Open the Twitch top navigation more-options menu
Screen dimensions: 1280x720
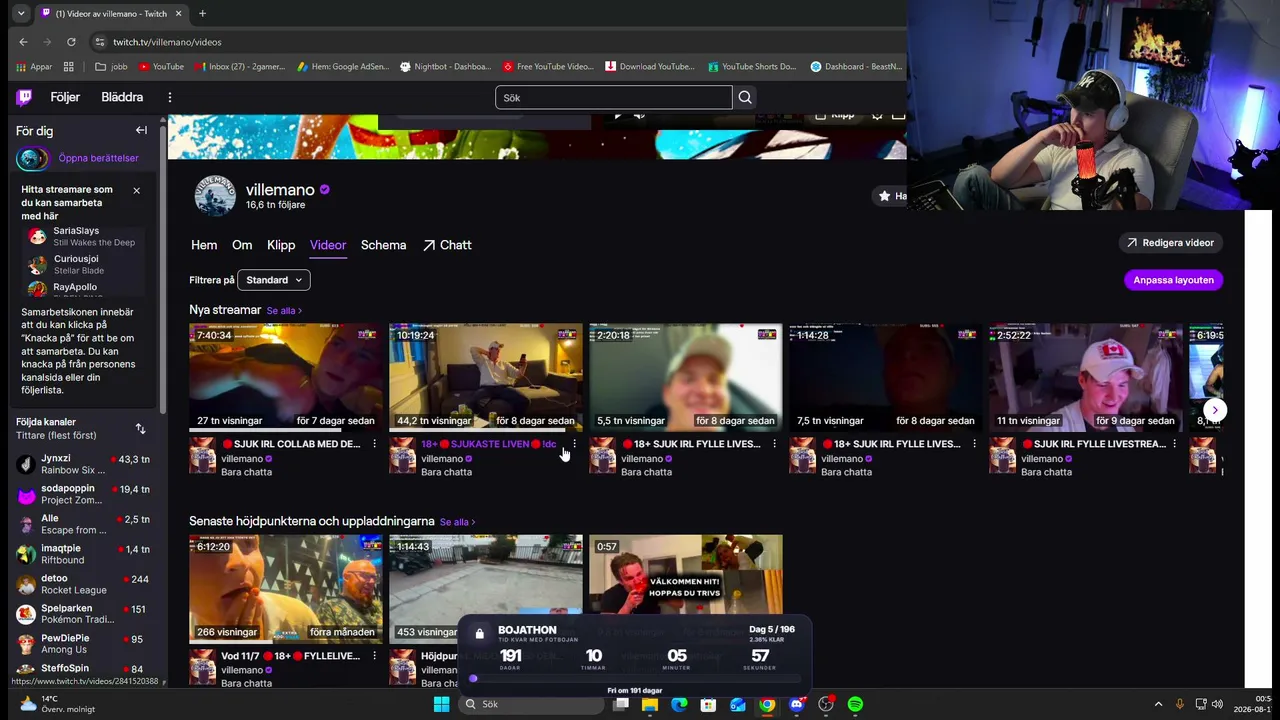tap(170, 97)
